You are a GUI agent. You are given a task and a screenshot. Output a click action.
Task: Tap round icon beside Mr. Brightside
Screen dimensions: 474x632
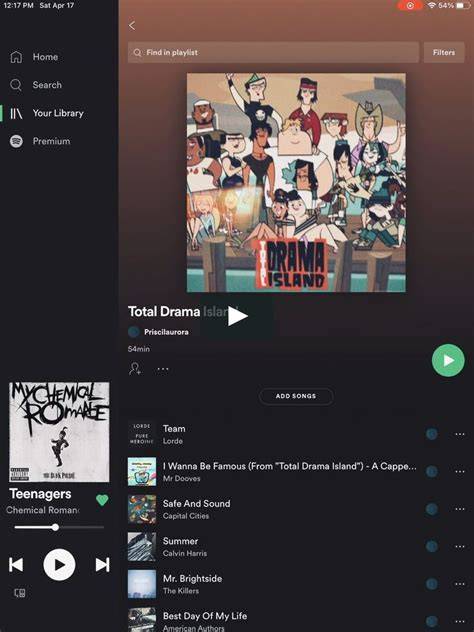point(432,584)
